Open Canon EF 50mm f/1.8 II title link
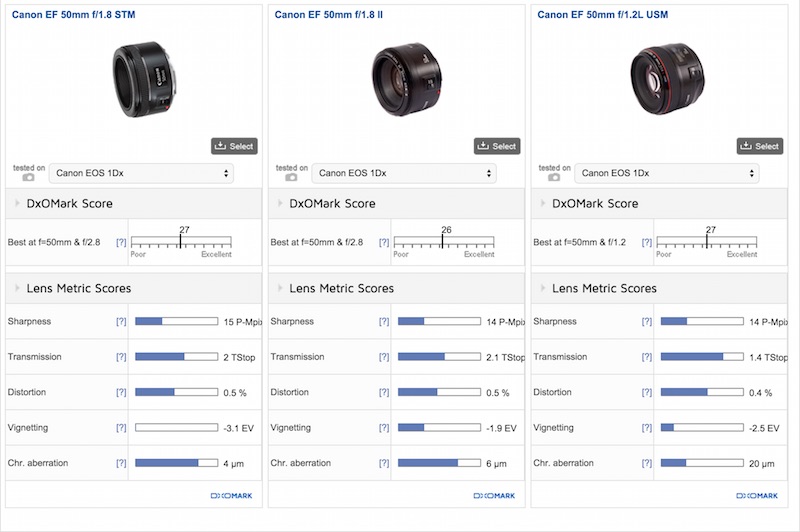Screen dimensions: 800x532 (x=329, y=15)
